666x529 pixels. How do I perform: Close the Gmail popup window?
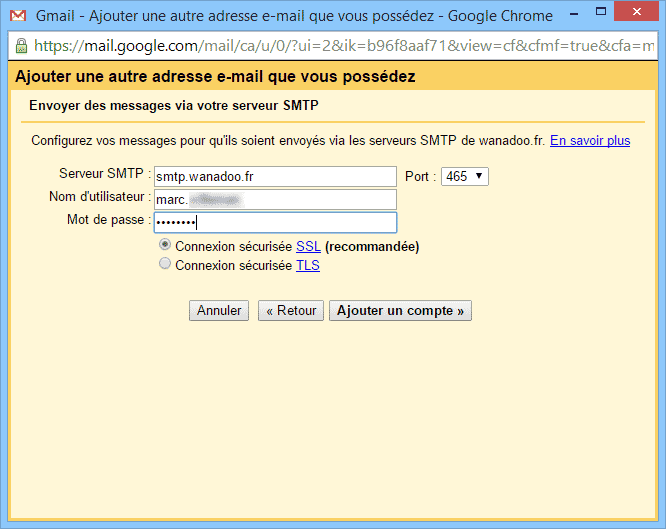click(x=636, y=12)
